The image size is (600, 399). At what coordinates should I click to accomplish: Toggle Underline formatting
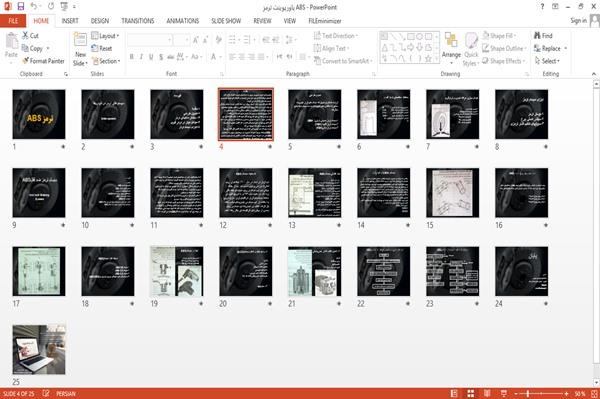151,57
